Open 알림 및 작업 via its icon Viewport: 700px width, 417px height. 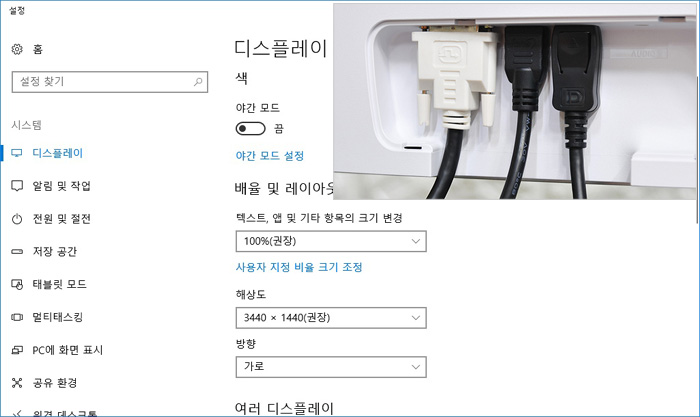[17, 186]
